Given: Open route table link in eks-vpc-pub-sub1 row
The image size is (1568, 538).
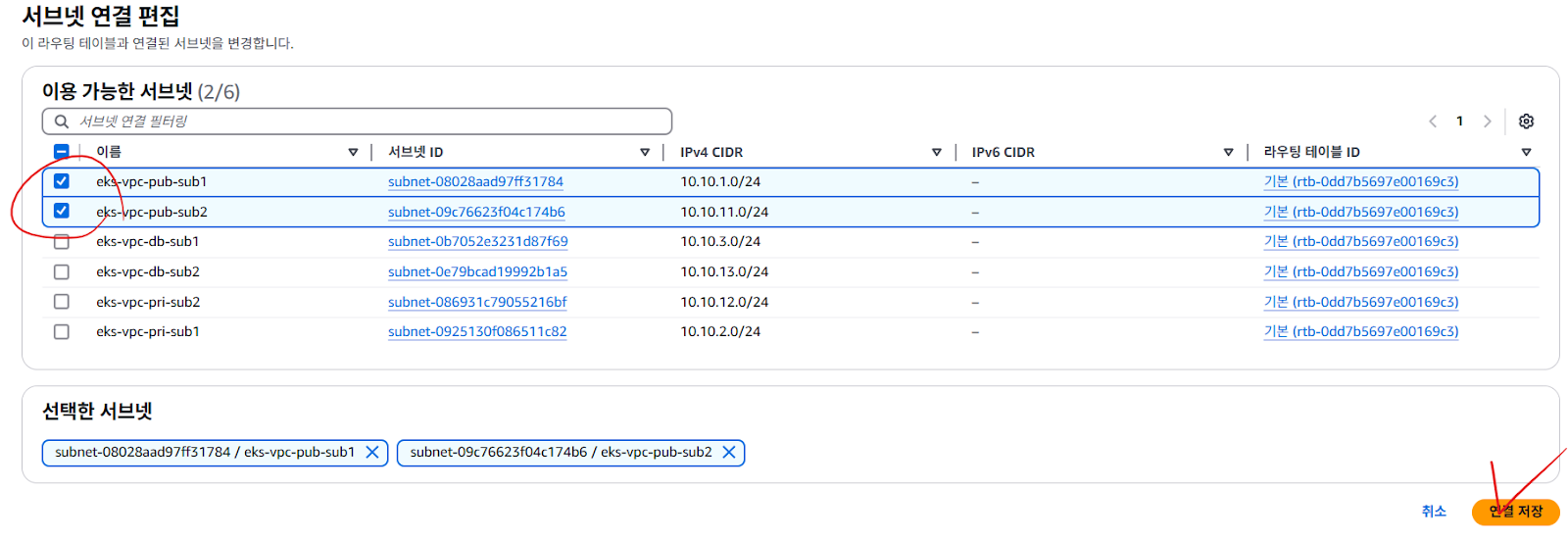Looking at the screenshot, I should click(x=1361, y=181).
